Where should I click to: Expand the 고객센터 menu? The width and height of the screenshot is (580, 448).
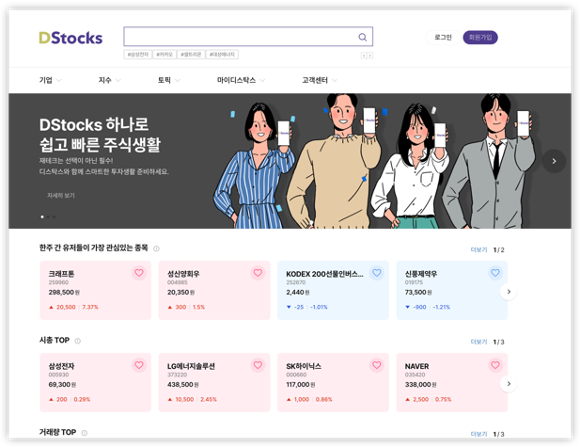pos(319,80)
